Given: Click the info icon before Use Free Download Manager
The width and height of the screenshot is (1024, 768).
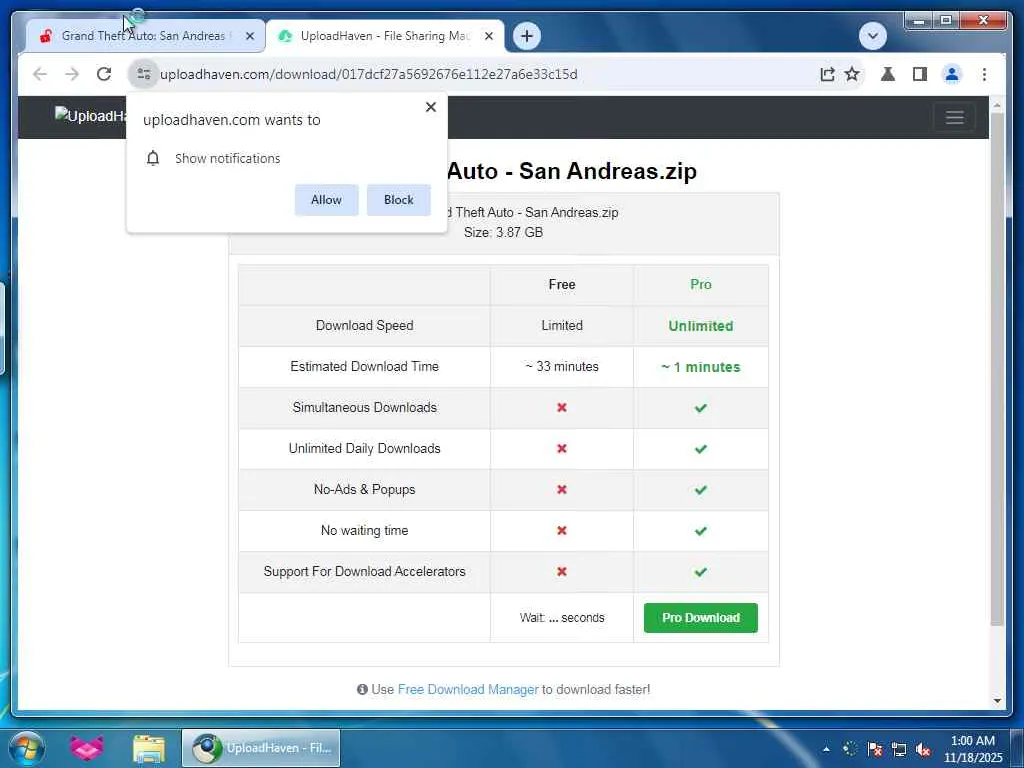Looking at the screenshot, I should [x=362, y=690].
